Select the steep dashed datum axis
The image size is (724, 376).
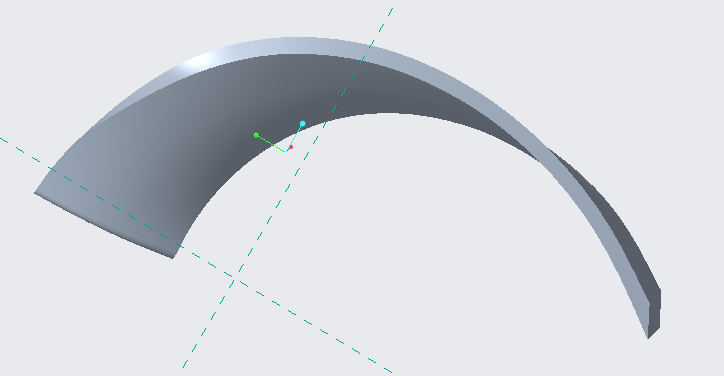288,187
